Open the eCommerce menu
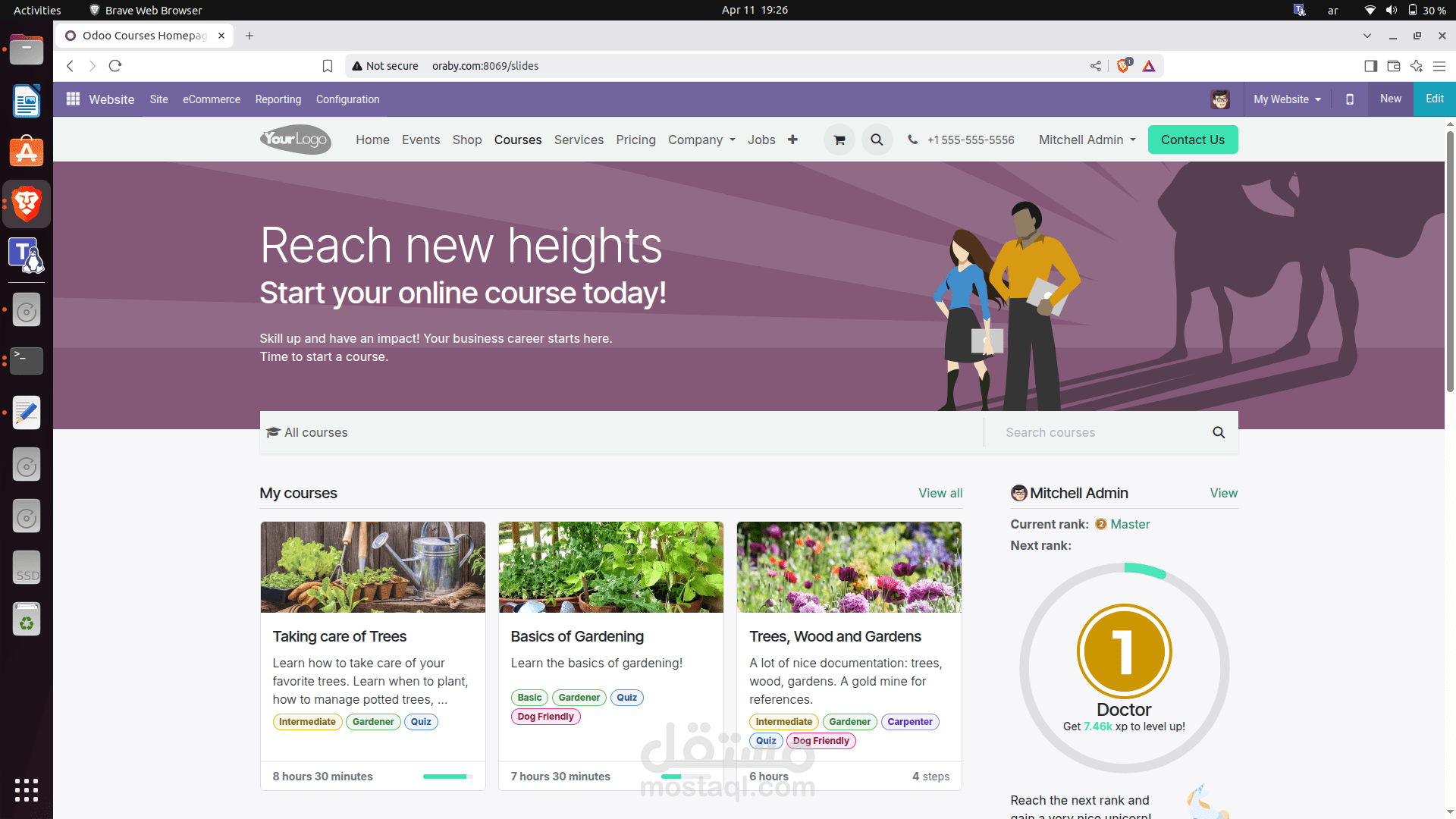The width and height of the screenshot is (1456, 819). pyautogui.click(x=211, y=99)
